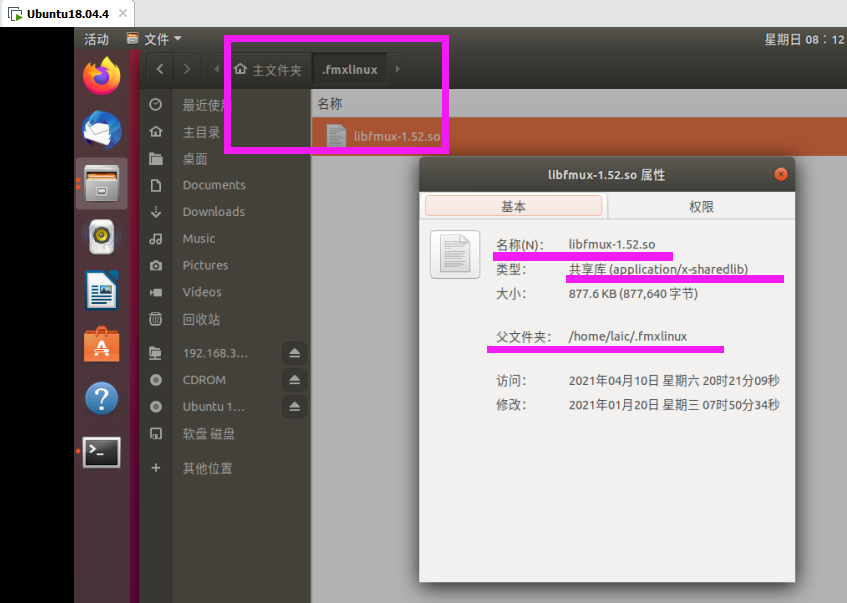Click the back navigation arrow

click(160, 69)
